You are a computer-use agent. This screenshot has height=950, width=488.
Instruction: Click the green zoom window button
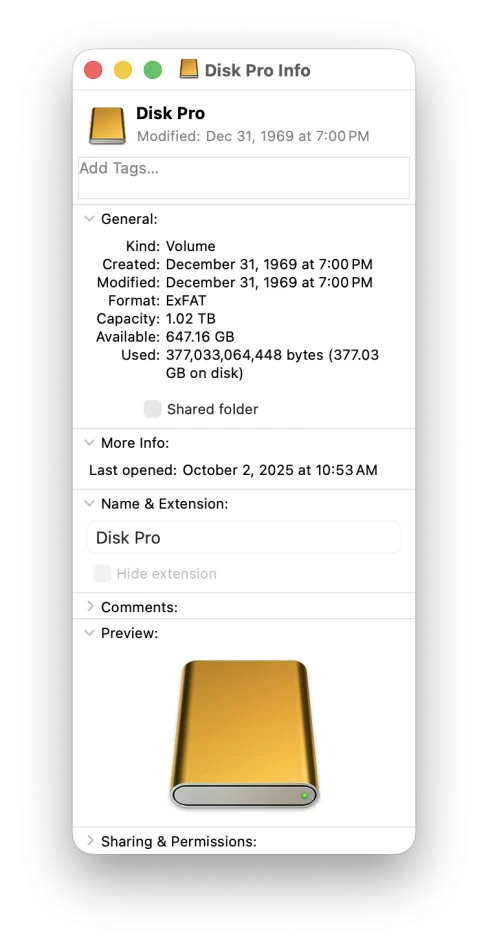point(153,70)
